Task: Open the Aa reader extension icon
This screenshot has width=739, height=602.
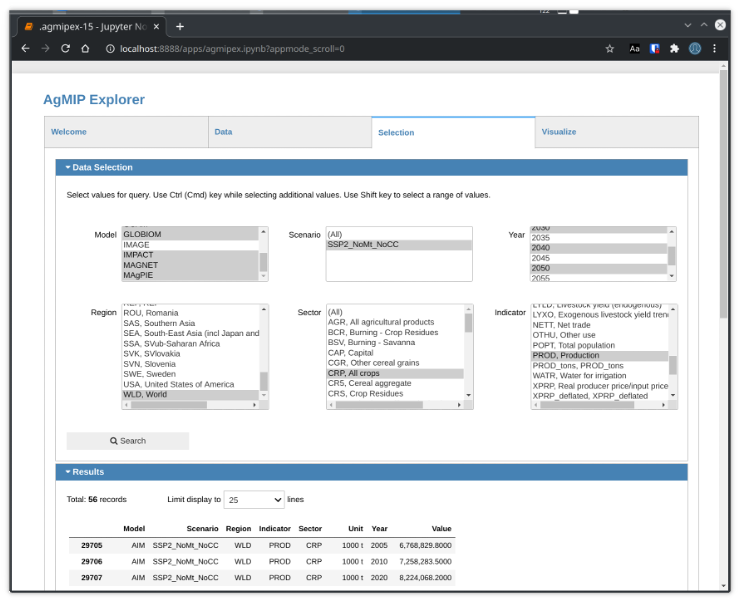Action: click(x=634, y=49)
